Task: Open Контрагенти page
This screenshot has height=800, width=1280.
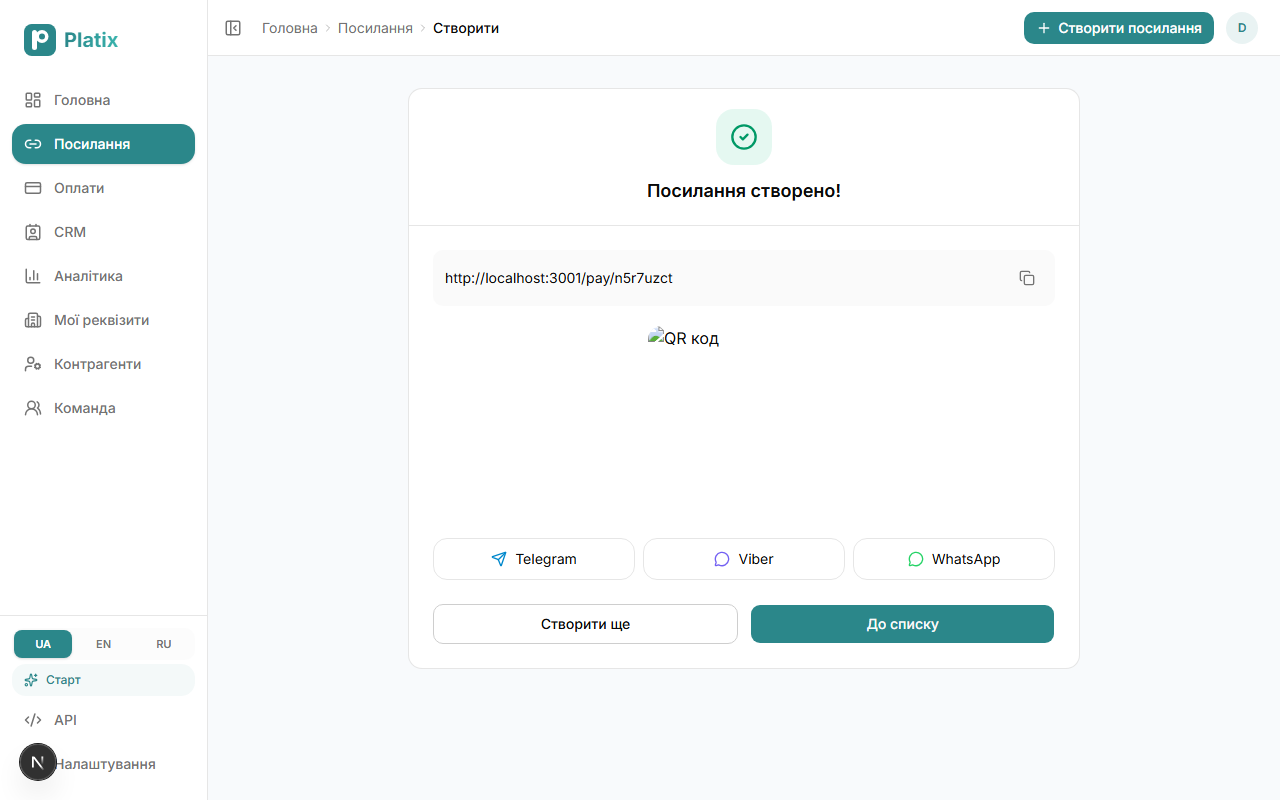Action: click(103, 364)
